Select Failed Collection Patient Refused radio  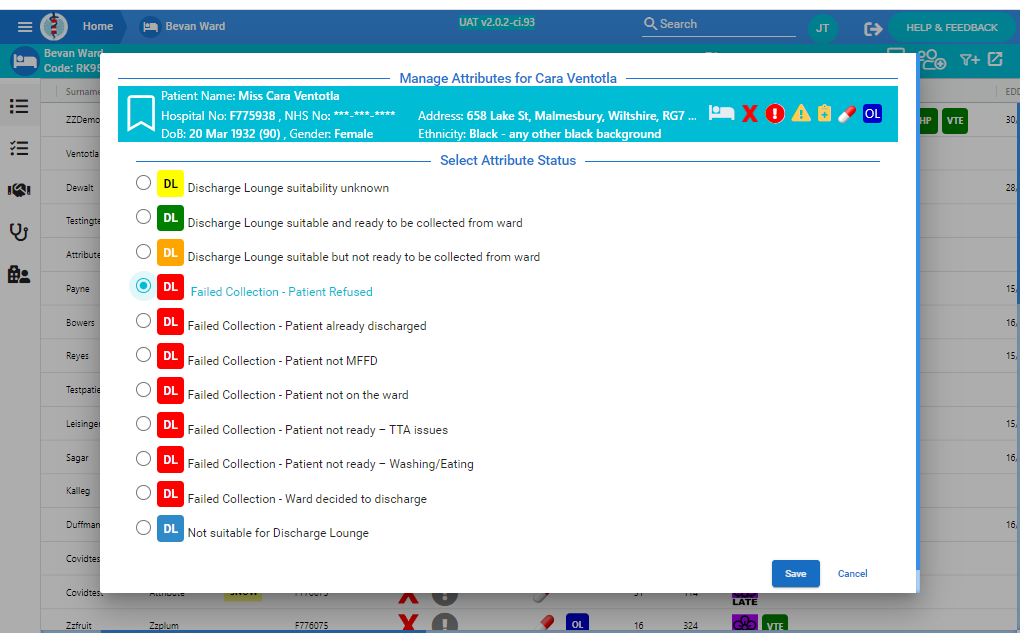coord(143,286)
